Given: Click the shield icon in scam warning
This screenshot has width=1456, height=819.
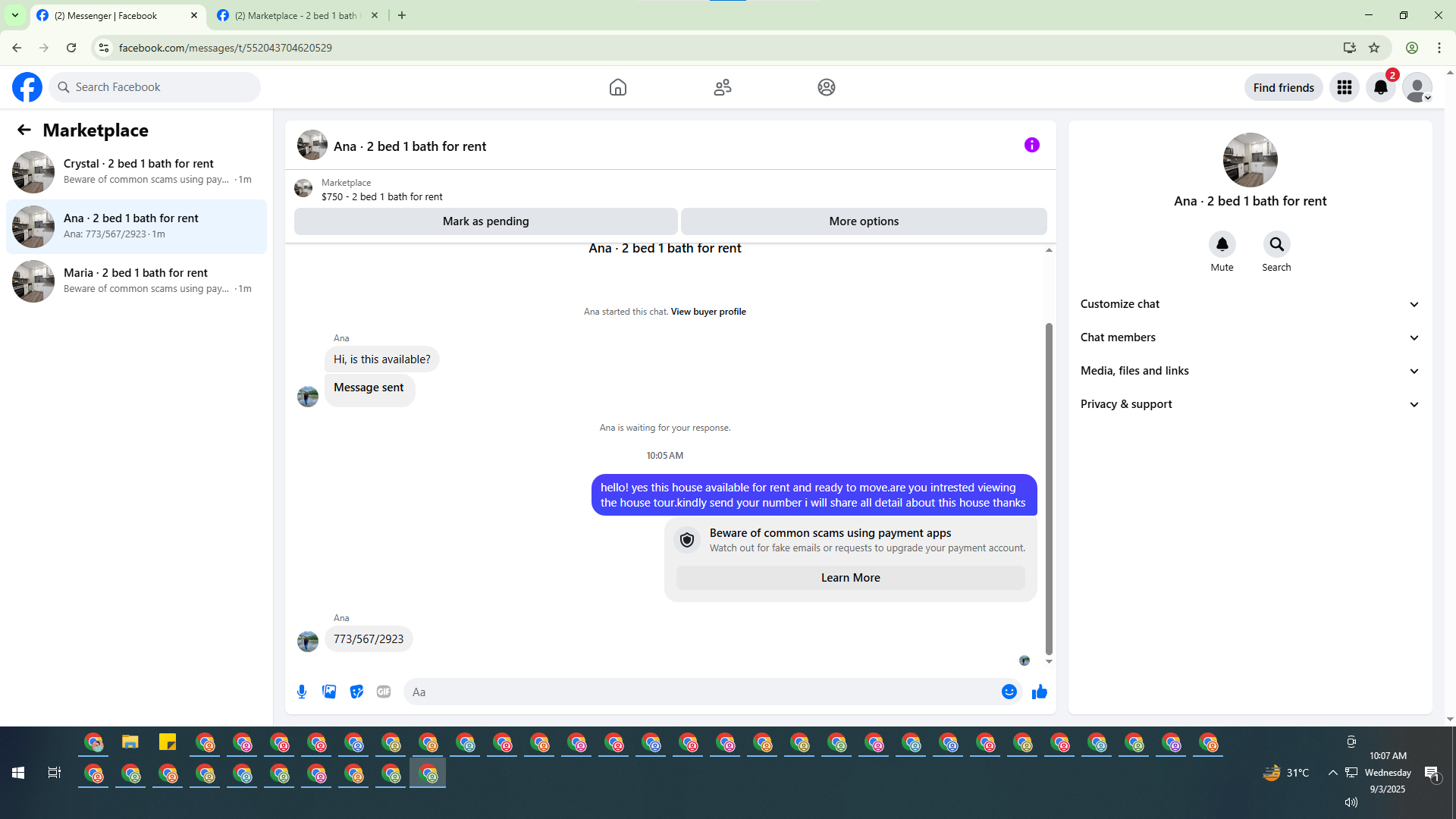Looking at the screenshot, I should click(x=687, y=540).
